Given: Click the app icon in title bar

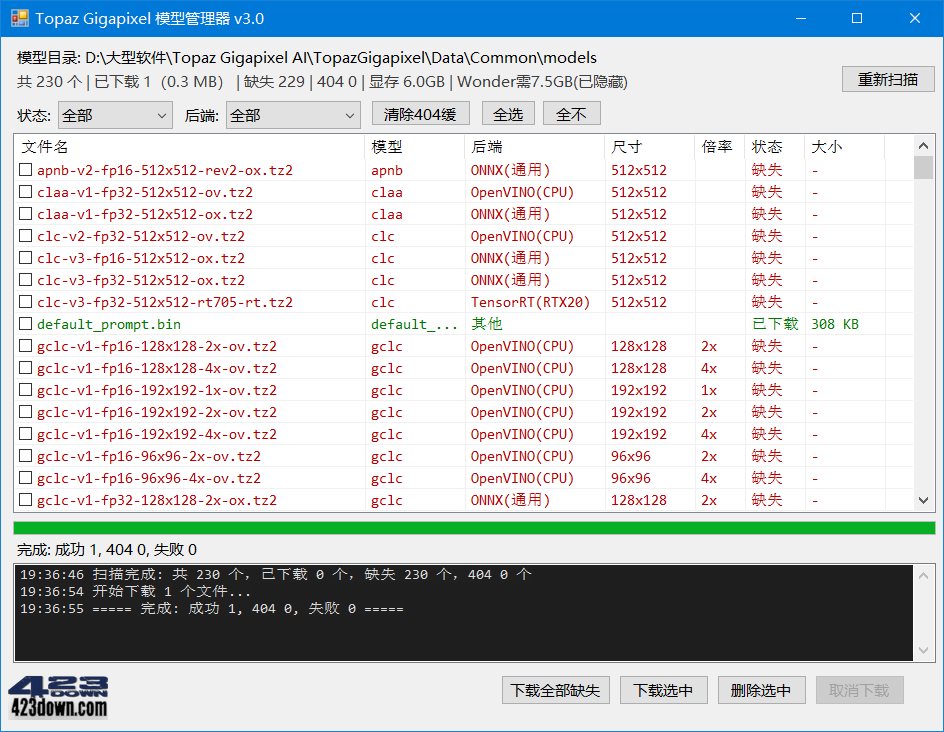Looking at the screenshot, I should (x=20, y=18).
